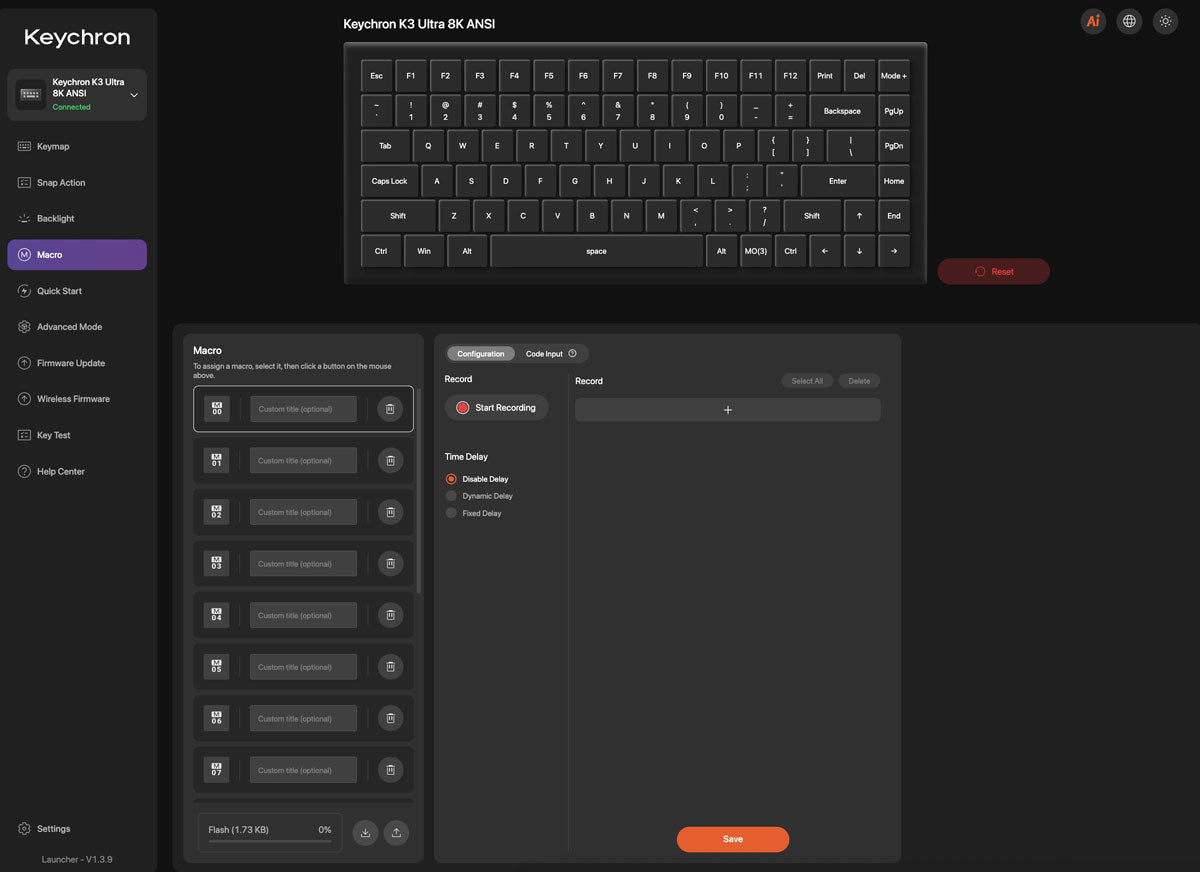Select the Disable Delay option
This screenshot has width=1200, height=872.
pos(478,479)
